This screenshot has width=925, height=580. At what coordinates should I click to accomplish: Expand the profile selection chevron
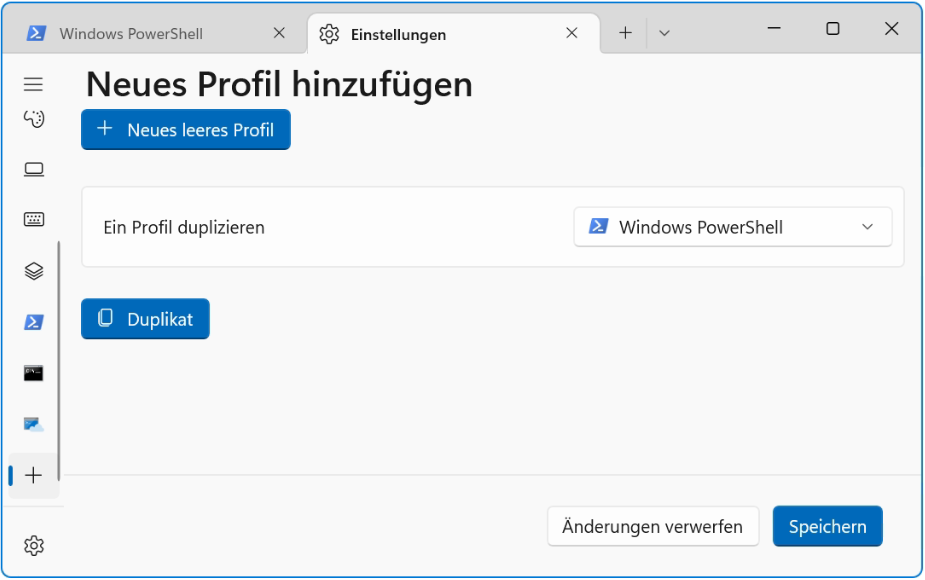(868, 227)
